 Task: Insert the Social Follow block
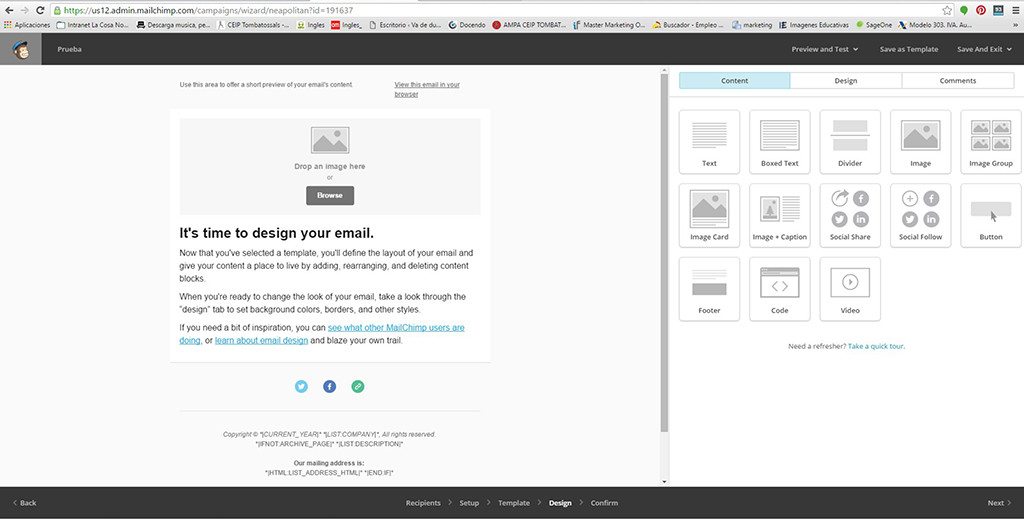coord(921,215)
